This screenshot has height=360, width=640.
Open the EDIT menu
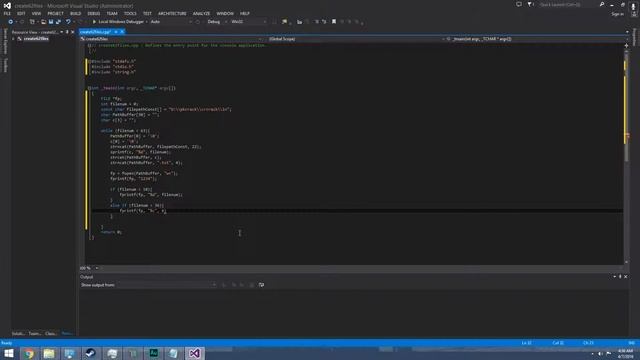(x=21, y=13)
